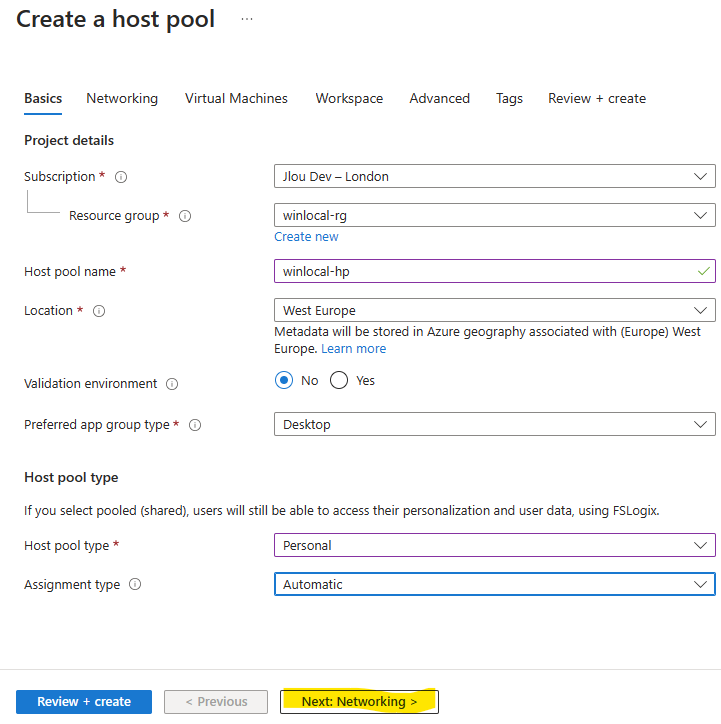Click the Resource group info icon
Viewport: 721px width, 724px height.
(185, 216)
